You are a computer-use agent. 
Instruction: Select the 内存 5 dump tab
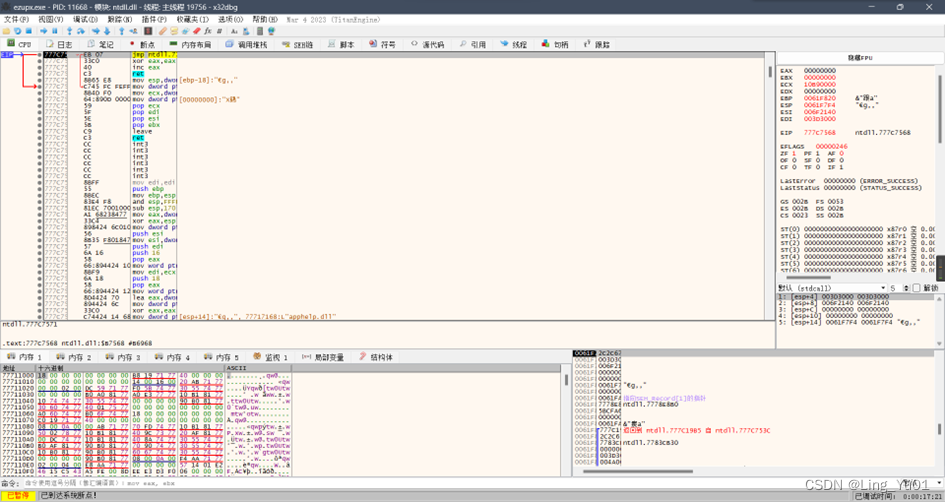(x=222, y=357)
